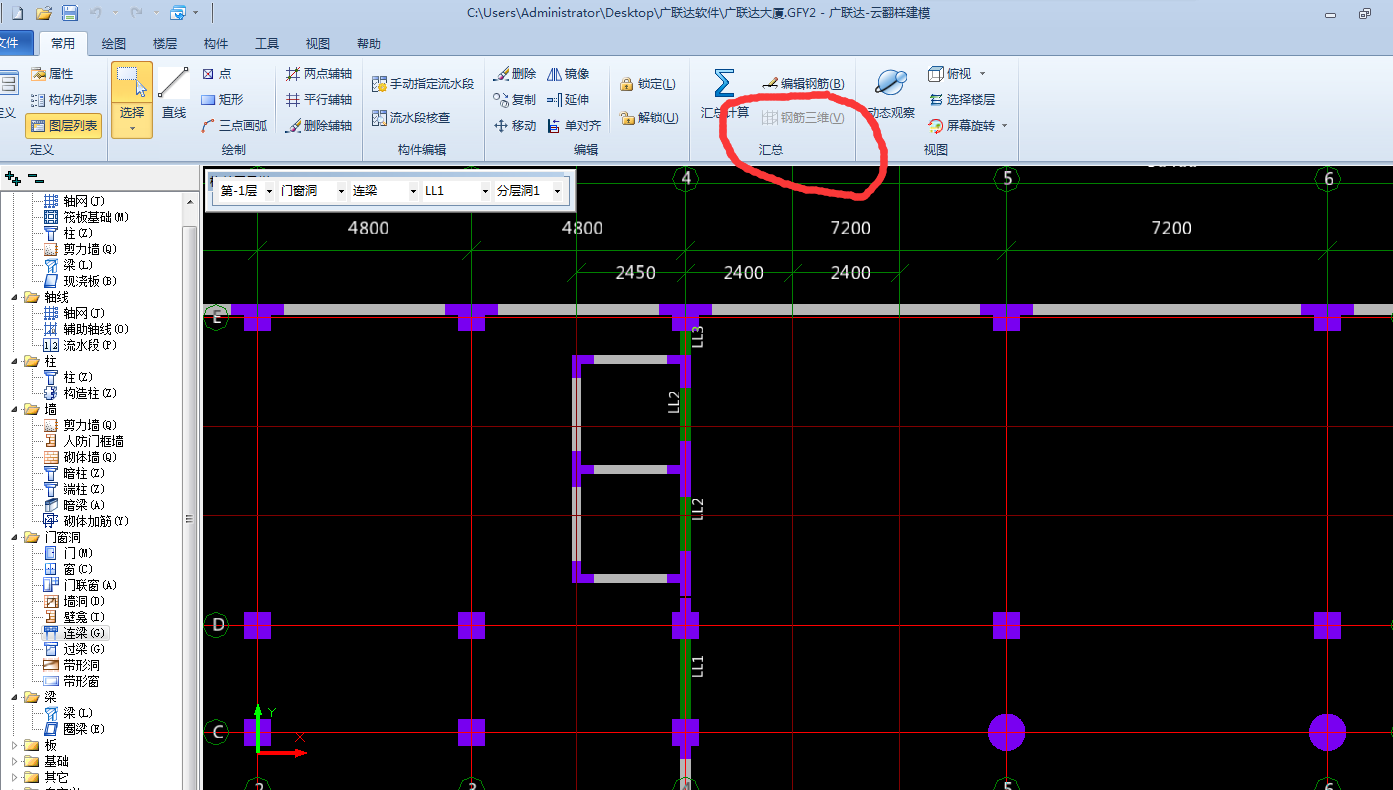Click the 镜像 mirror tool

pos(568,74)
